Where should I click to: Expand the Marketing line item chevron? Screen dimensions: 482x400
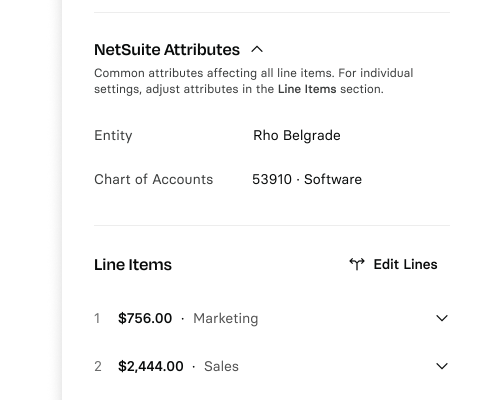(442, 318)
